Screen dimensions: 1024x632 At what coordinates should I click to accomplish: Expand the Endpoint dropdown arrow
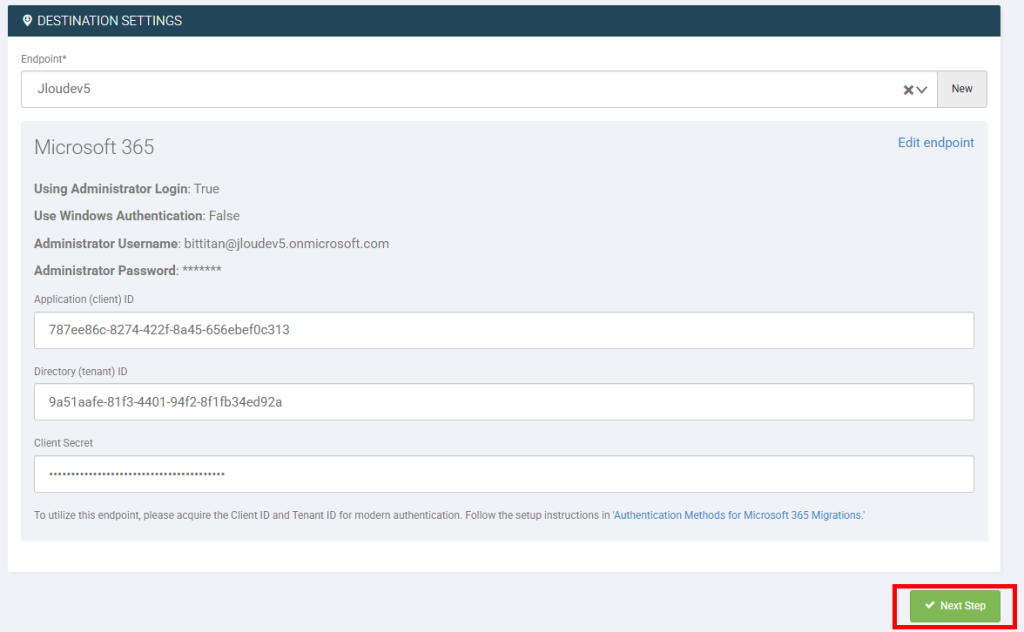pos(921,90)
